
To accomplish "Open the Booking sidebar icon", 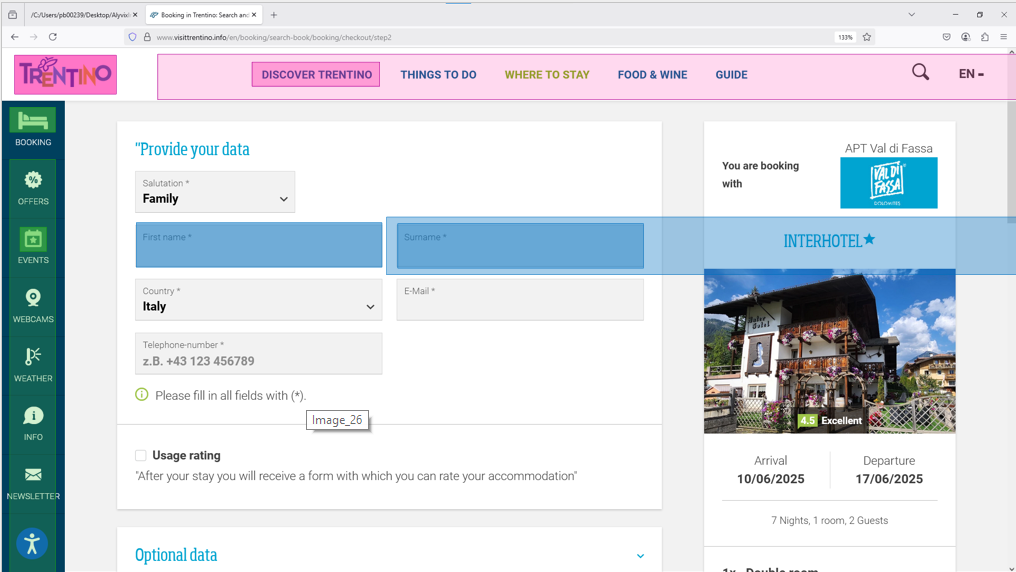I will pyautogui.click(x=33, y=122).
